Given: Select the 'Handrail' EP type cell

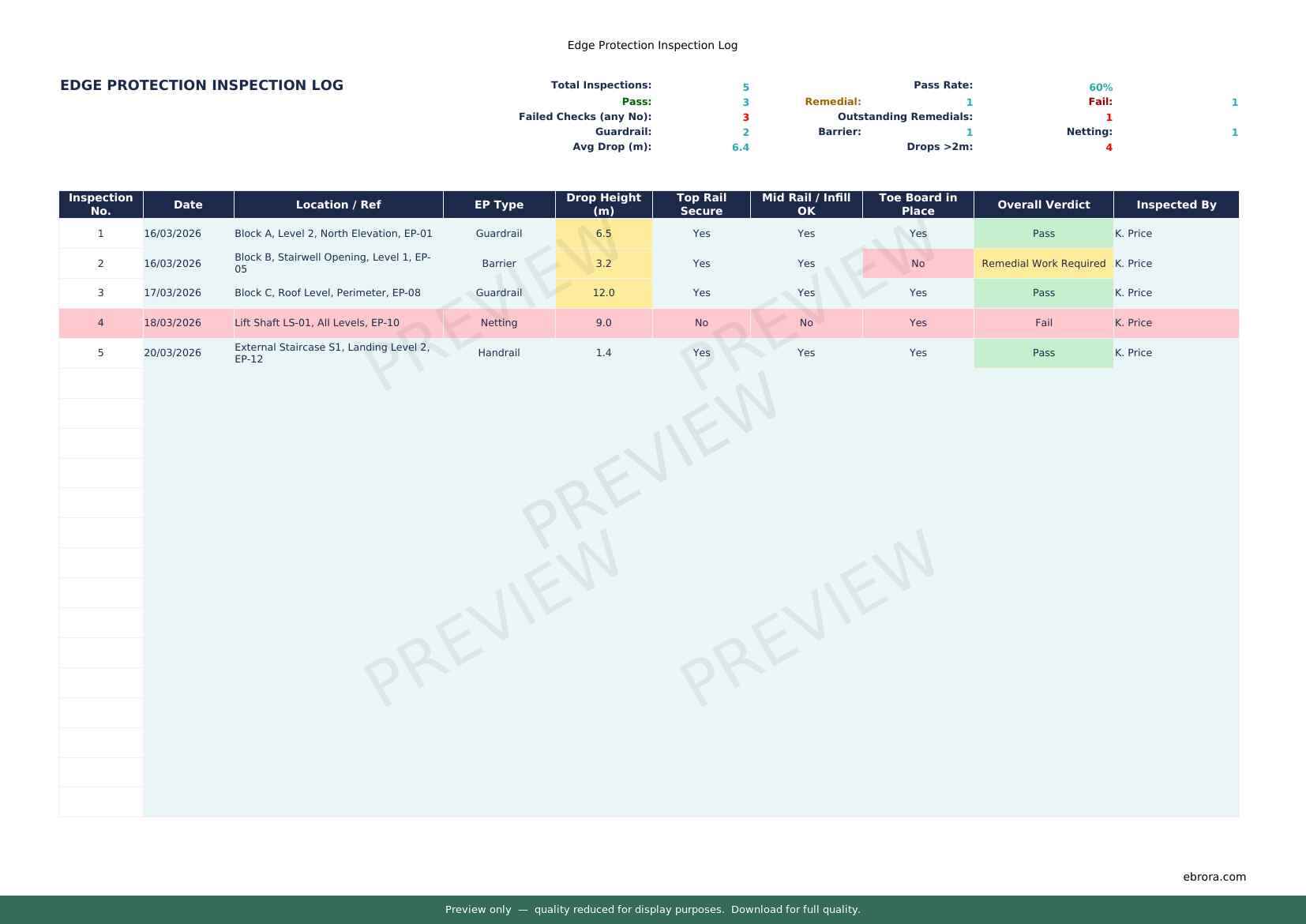Looking at the screenshot, I should click(x=499, y=353).
